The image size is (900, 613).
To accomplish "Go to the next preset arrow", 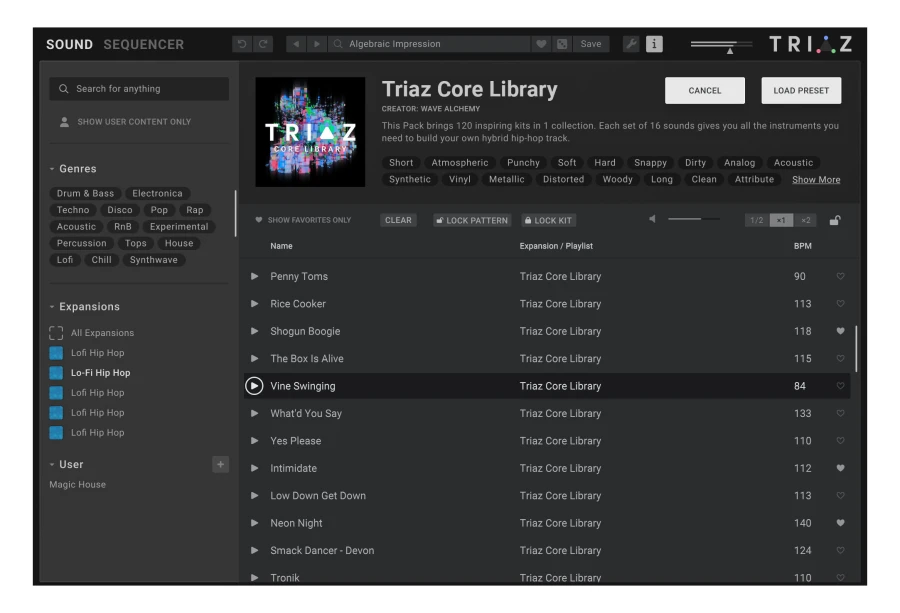I will 316,44.
